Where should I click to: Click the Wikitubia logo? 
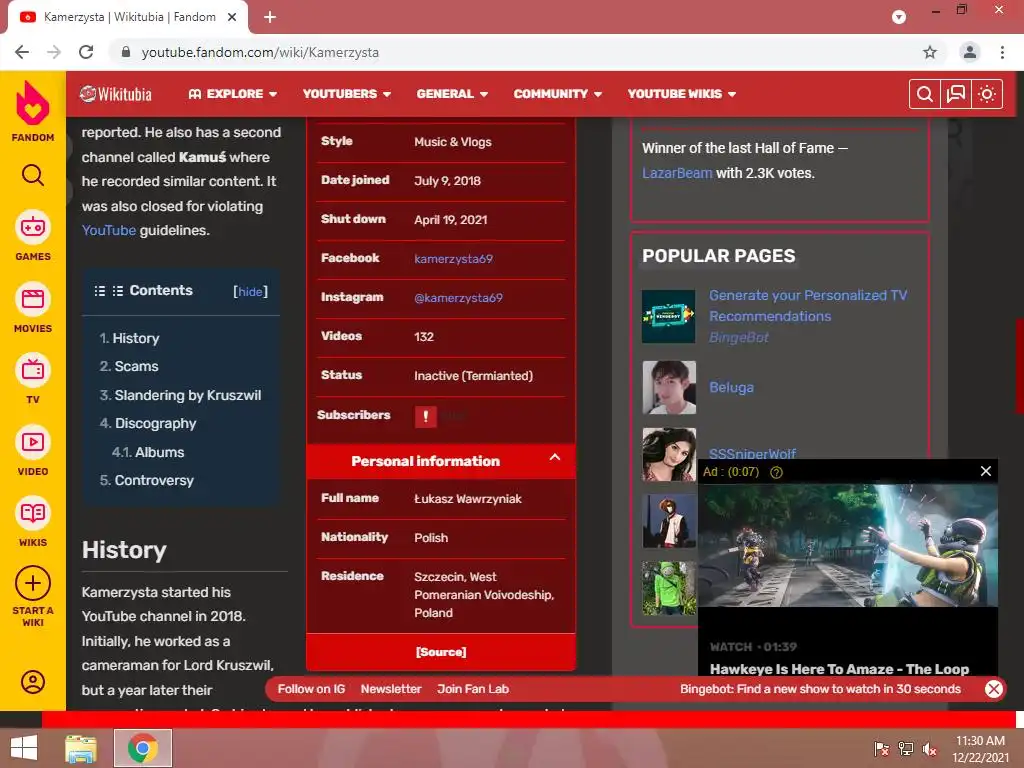pos(116,94)
